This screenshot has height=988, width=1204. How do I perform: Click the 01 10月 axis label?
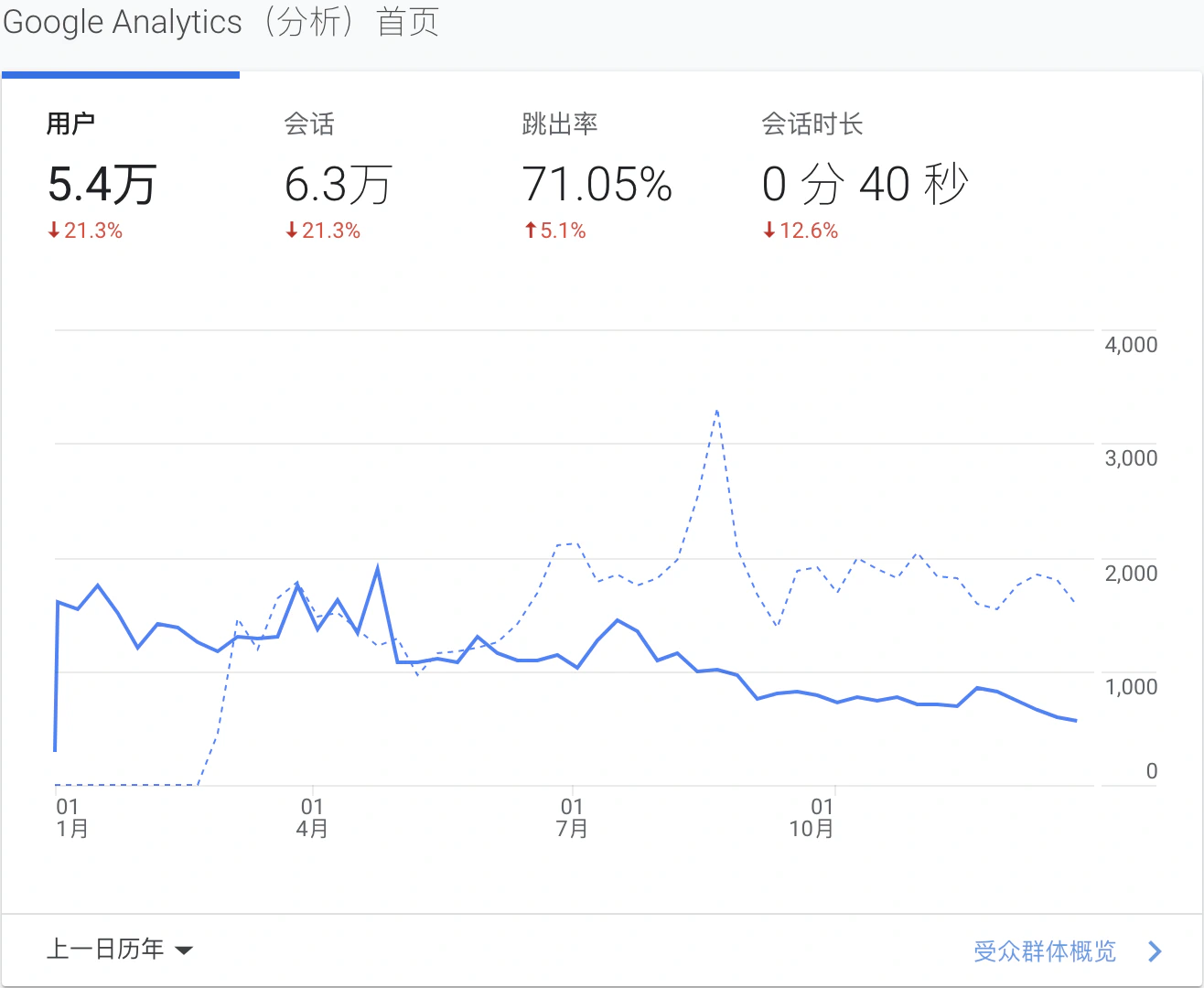(812, 818)
